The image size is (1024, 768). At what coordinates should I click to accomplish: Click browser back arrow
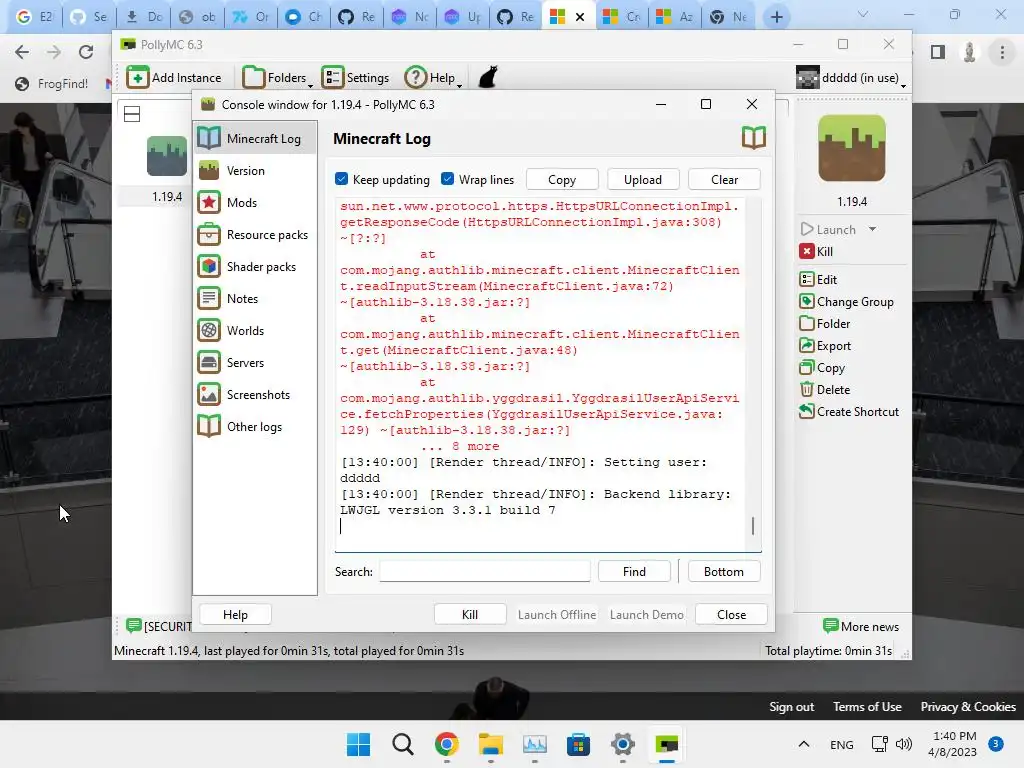pos(22,52)
